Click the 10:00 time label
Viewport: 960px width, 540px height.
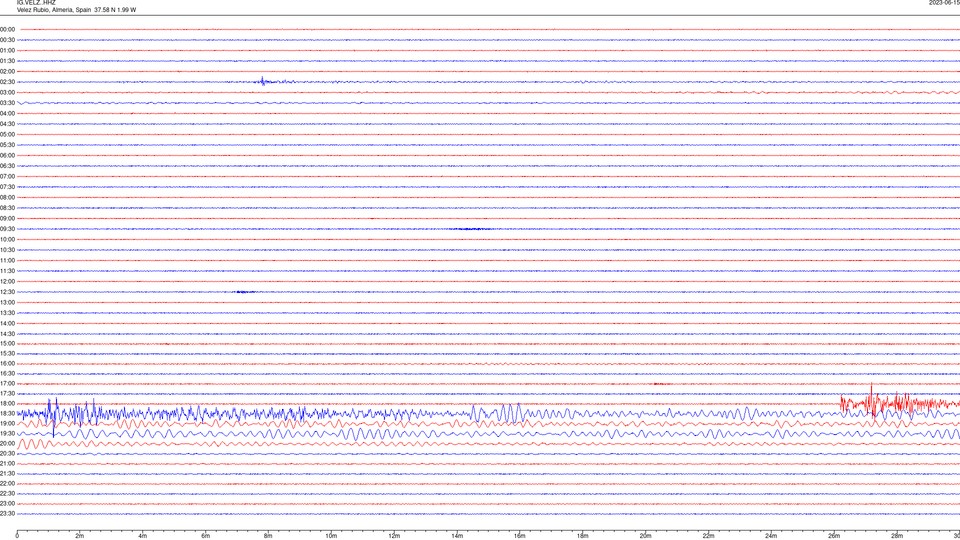click(x=7, y=239)
